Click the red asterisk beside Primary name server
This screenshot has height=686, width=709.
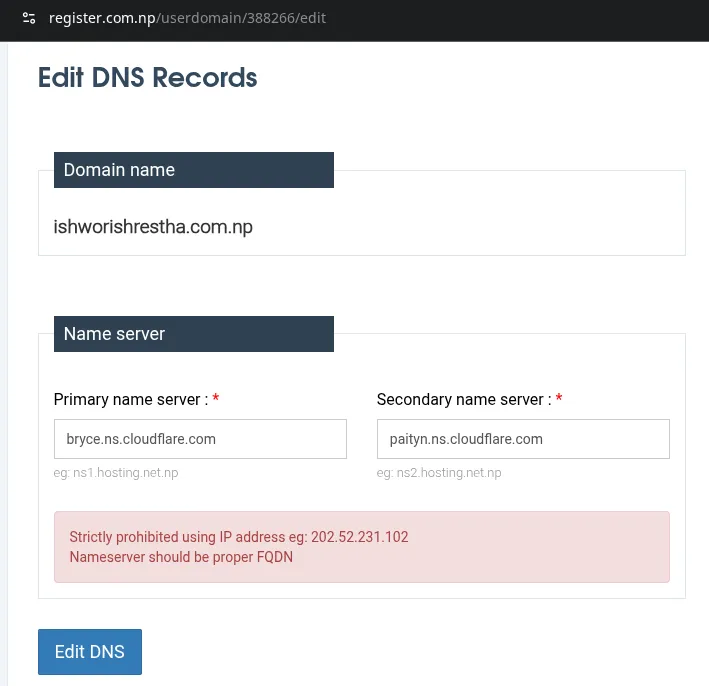[x=216, y=399]
